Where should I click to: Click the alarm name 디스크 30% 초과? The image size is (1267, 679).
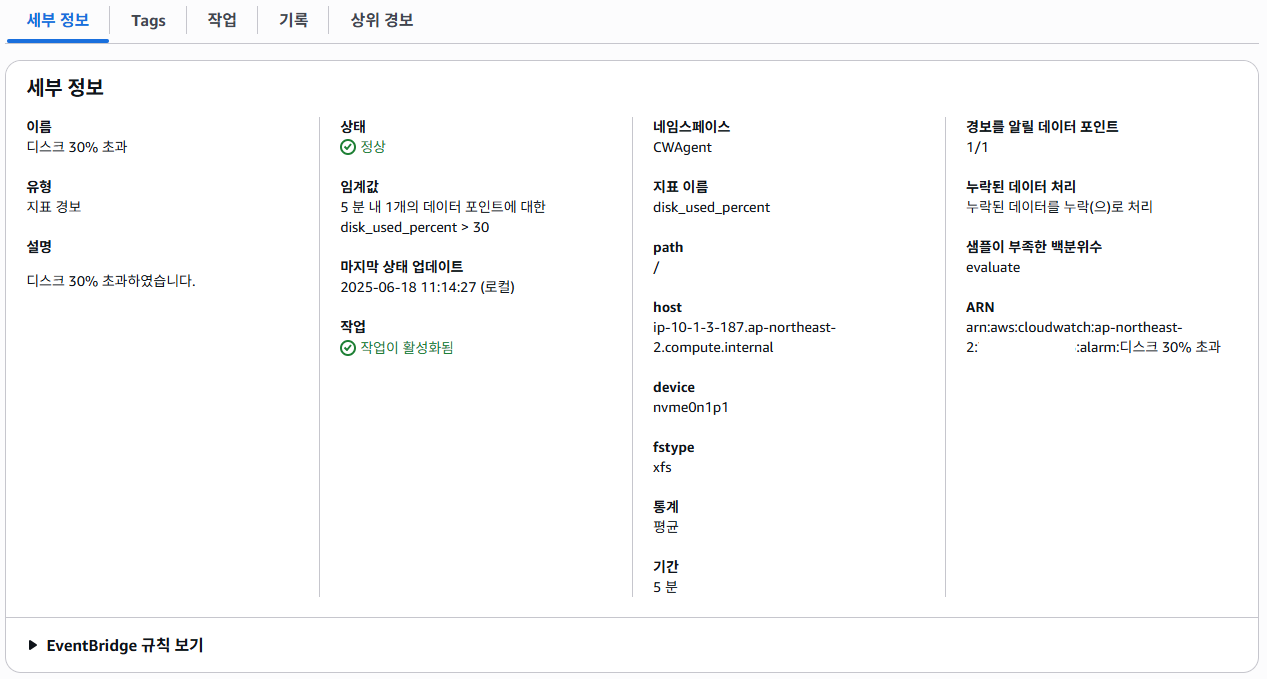click(77, 147)
